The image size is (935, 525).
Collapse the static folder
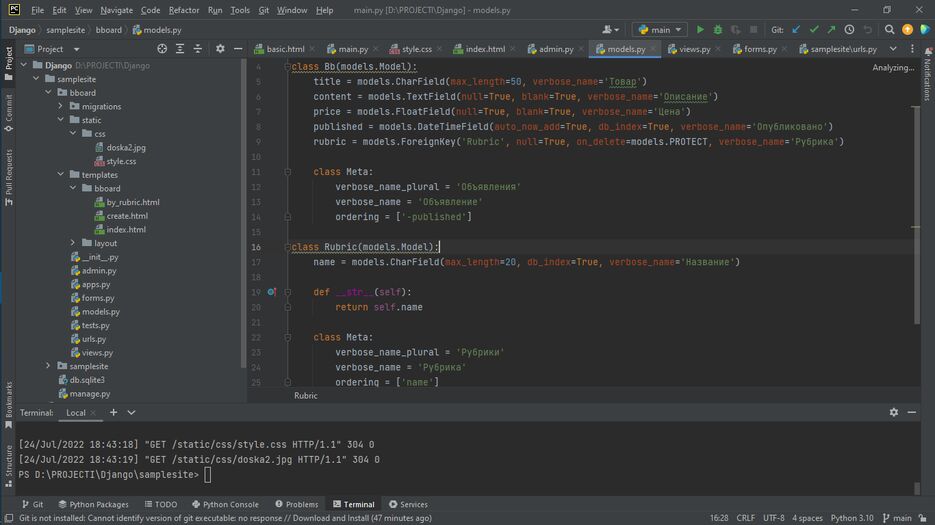pyautogui.click(x=60, y=120)
